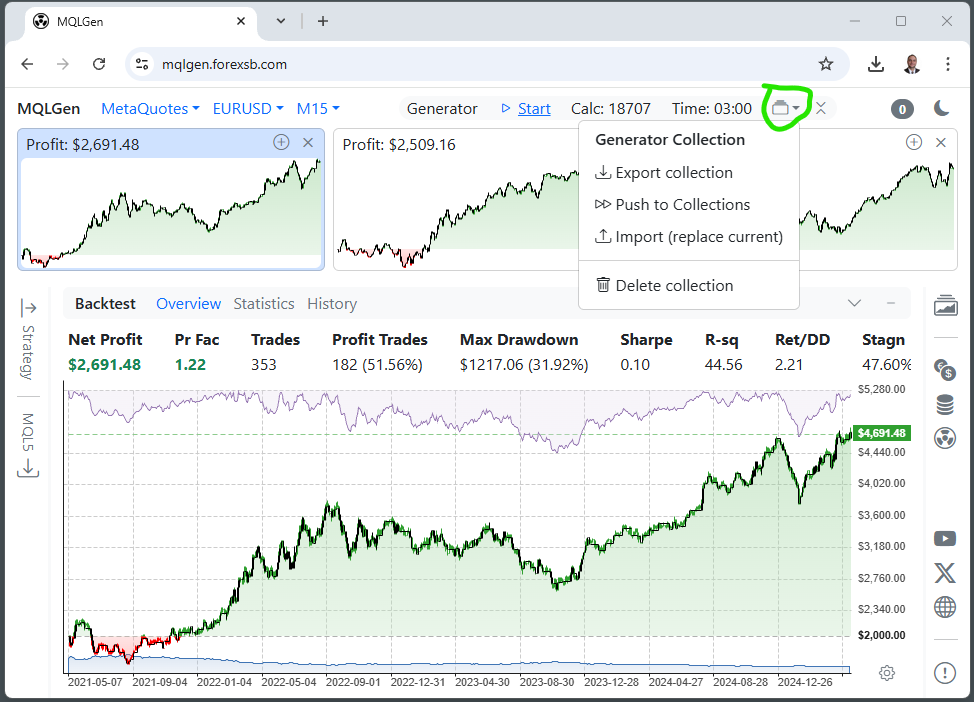The image size is (974, 702).
Task: Click the X icon beside the collection menu
Action: point(821,108)
